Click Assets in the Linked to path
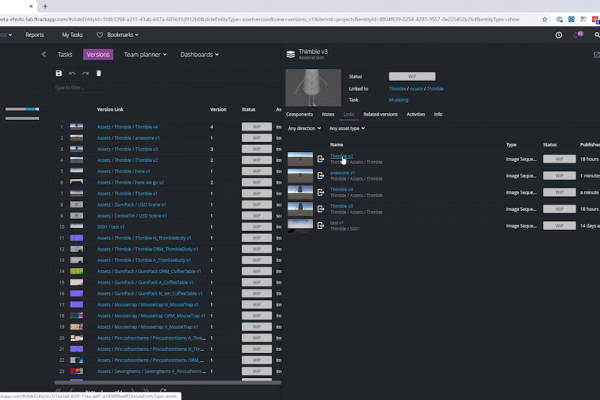This screenshot has height=400, width=600. [x=416, y=89]
